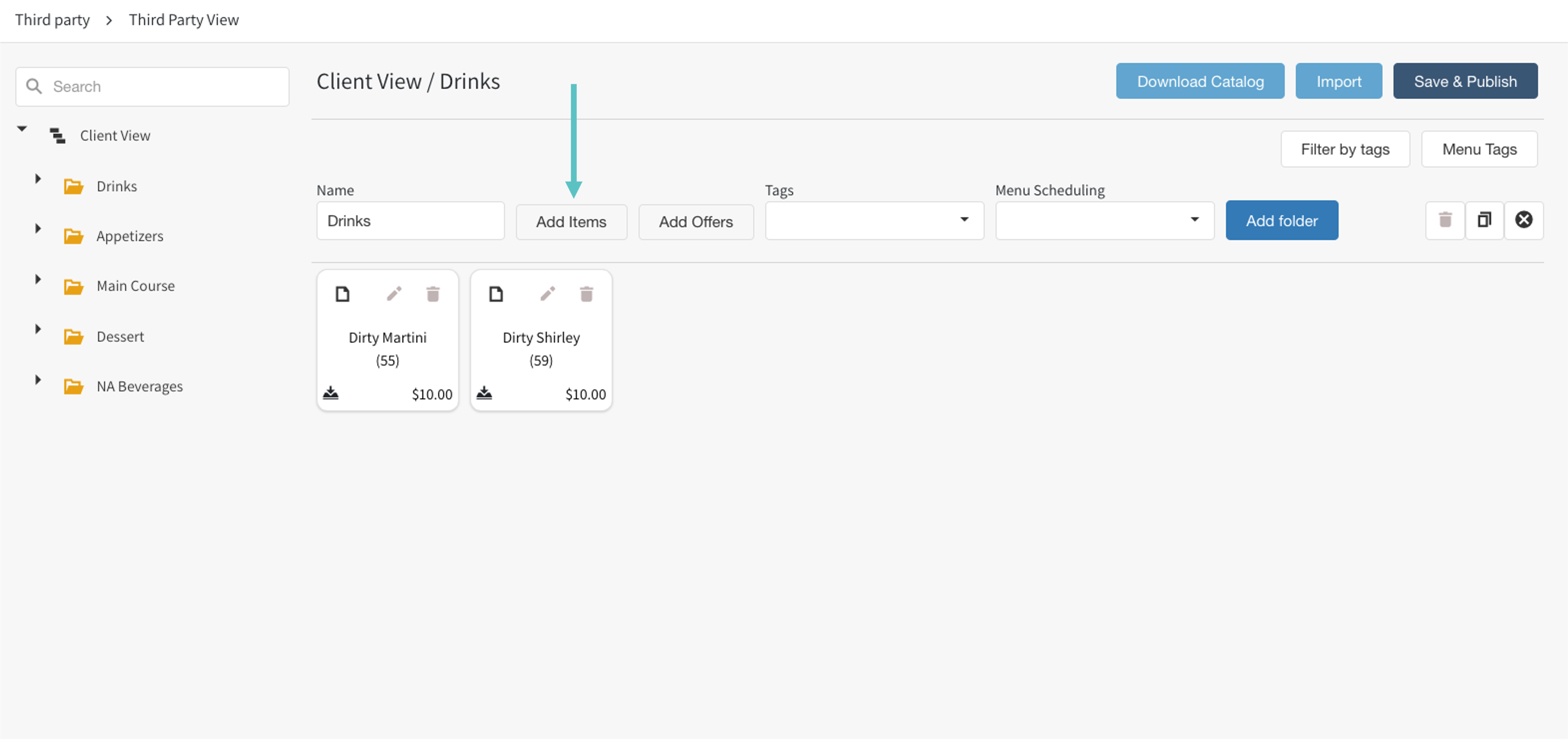Click pencil icon on Dirty Shirley card
This screenshot has height=740, width=1568.
547,294
